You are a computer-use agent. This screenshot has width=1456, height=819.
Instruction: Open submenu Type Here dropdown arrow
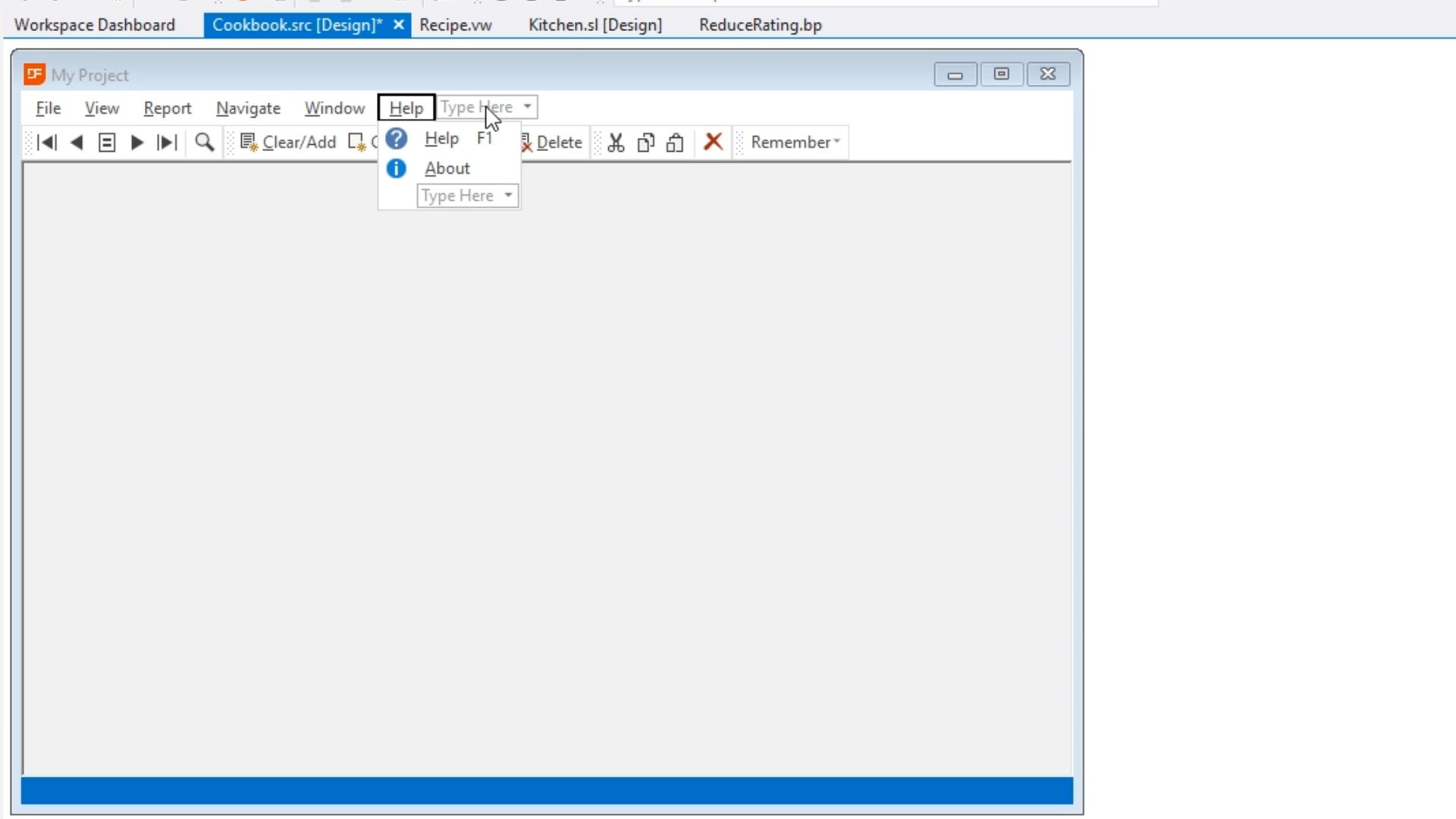[508, 196]
